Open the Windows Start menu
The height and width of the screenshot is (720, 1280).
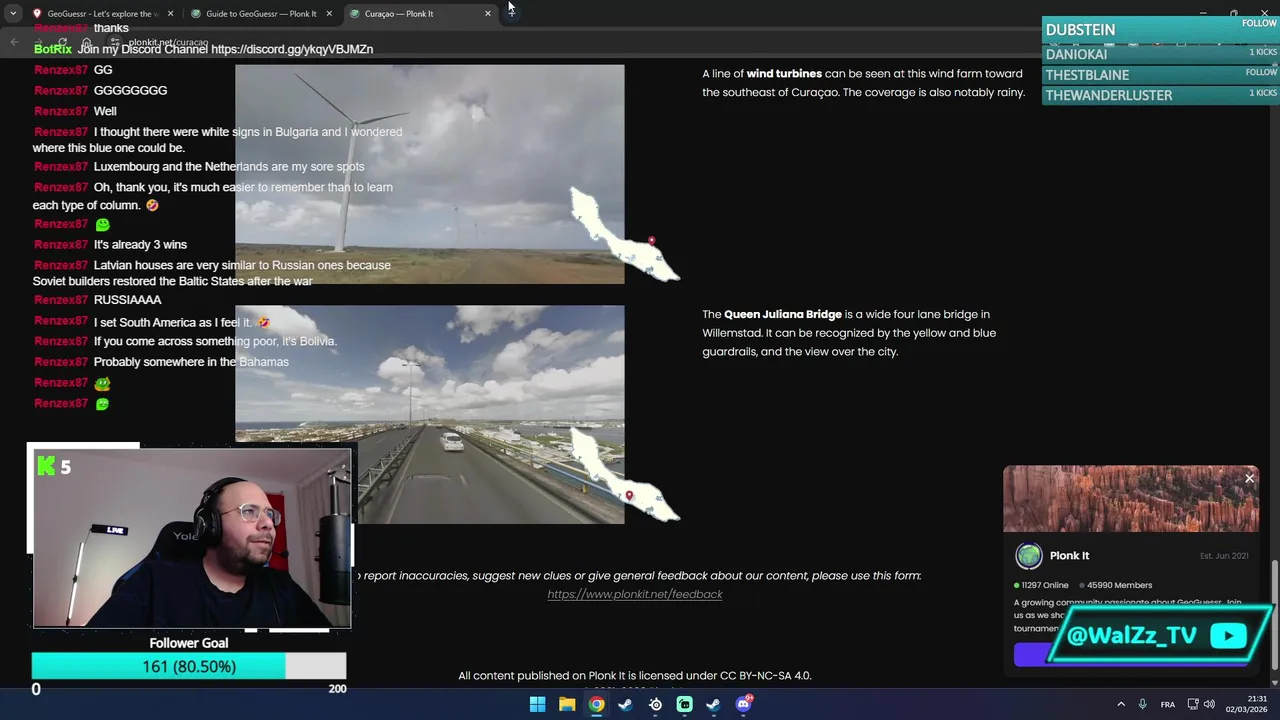pyautogui.click(x=537, y=704)
